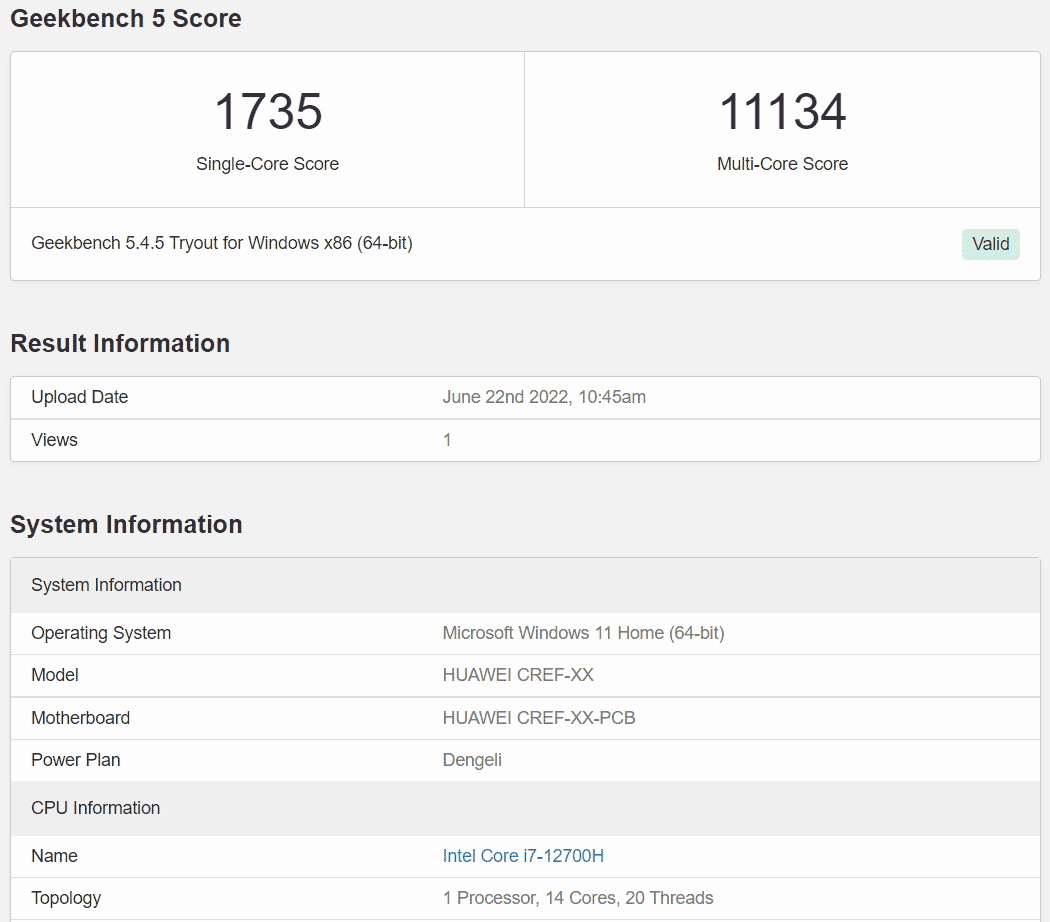
Task: Select the Multi-Core Score label
Action: pos(782,163)
